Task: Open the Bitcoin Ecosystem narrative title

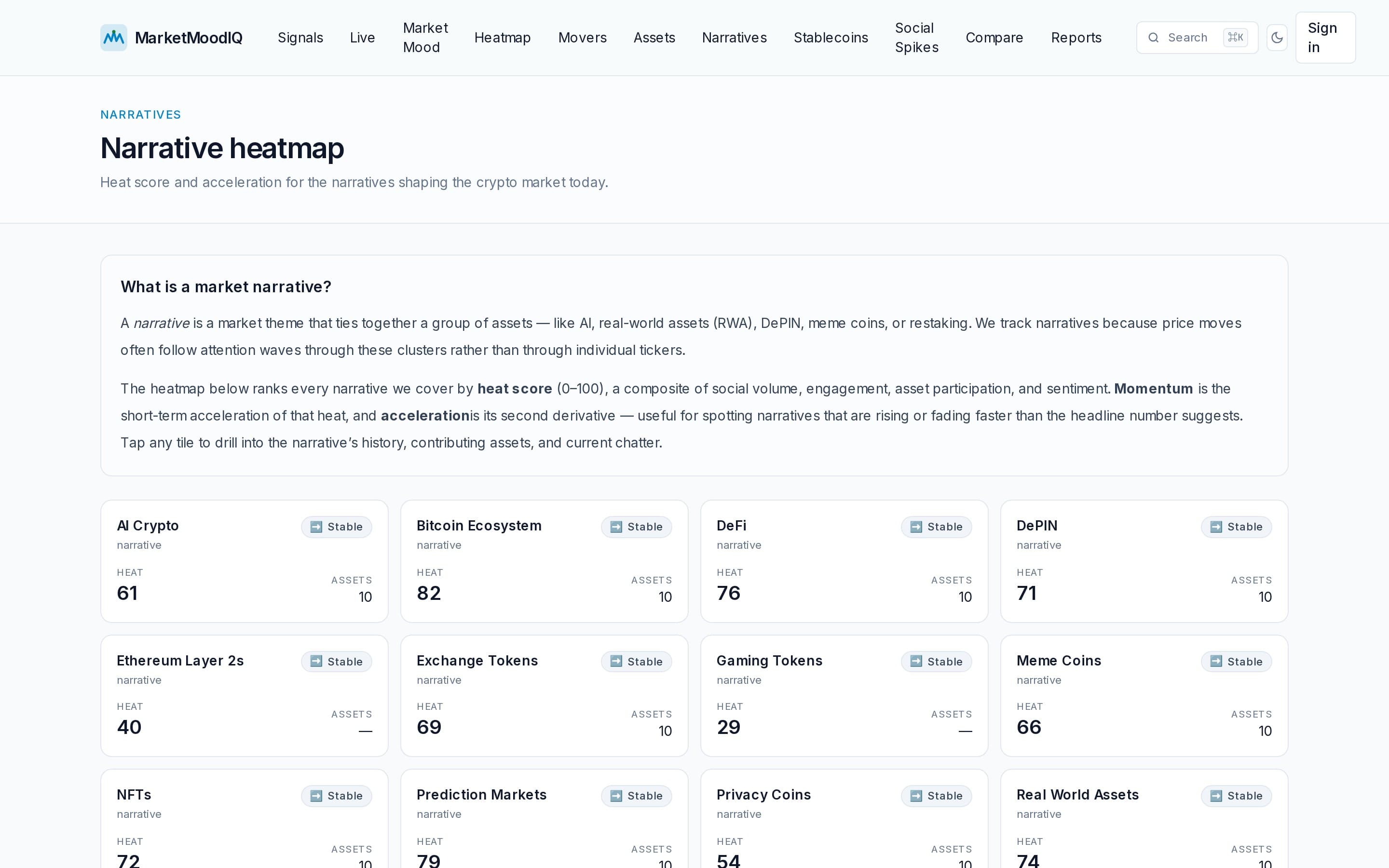Action: (x=479, y=525)
